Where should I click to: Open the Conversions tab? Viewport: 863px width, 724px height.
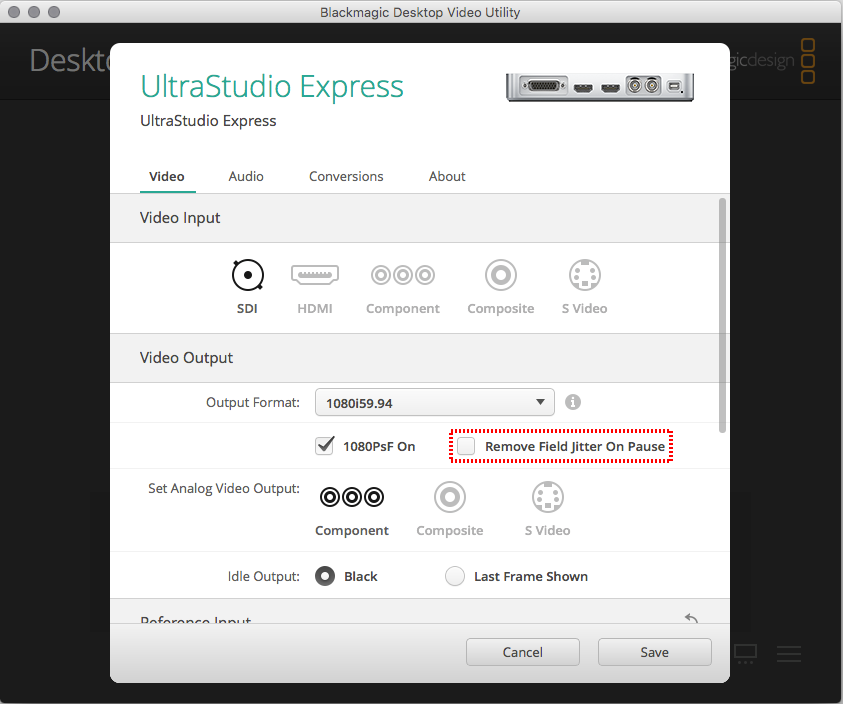pyautogui.click(x=346, y=177)
